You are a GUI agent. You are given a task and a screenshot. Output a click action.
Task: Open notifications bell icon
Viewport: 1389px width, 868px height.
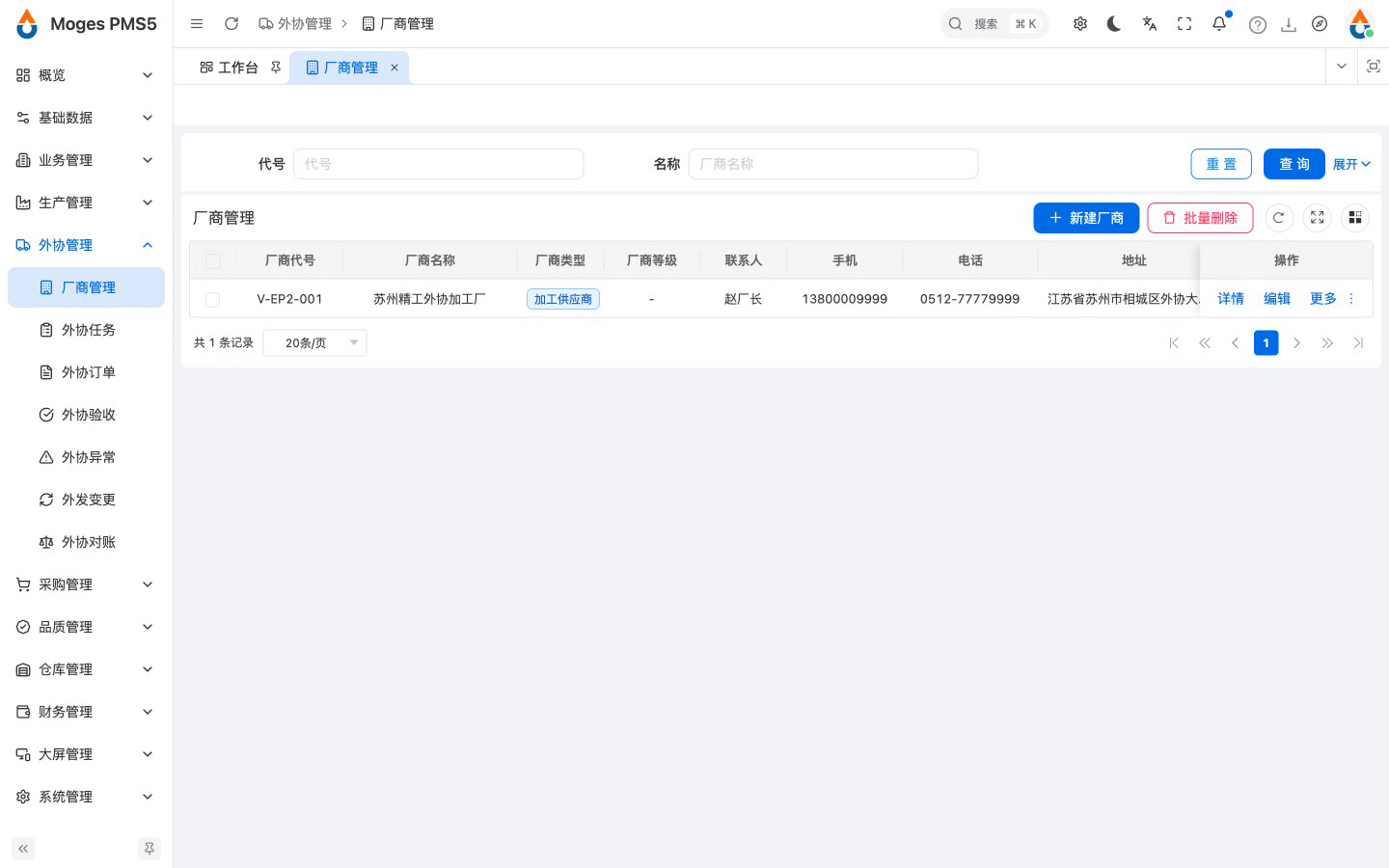click(1219, 24)
